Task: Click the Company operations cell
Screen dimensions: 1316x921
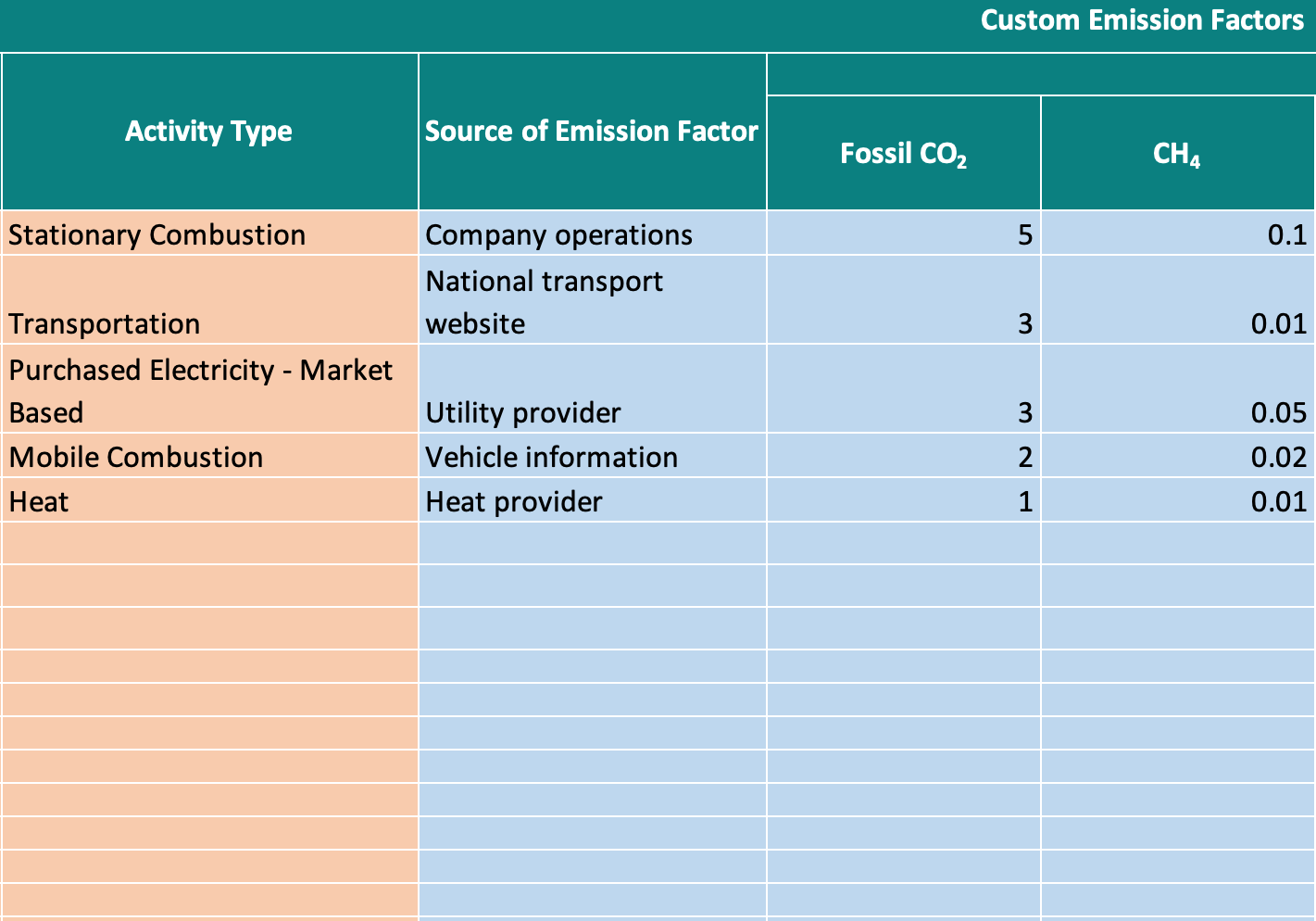Action: [x=558, y=234]
